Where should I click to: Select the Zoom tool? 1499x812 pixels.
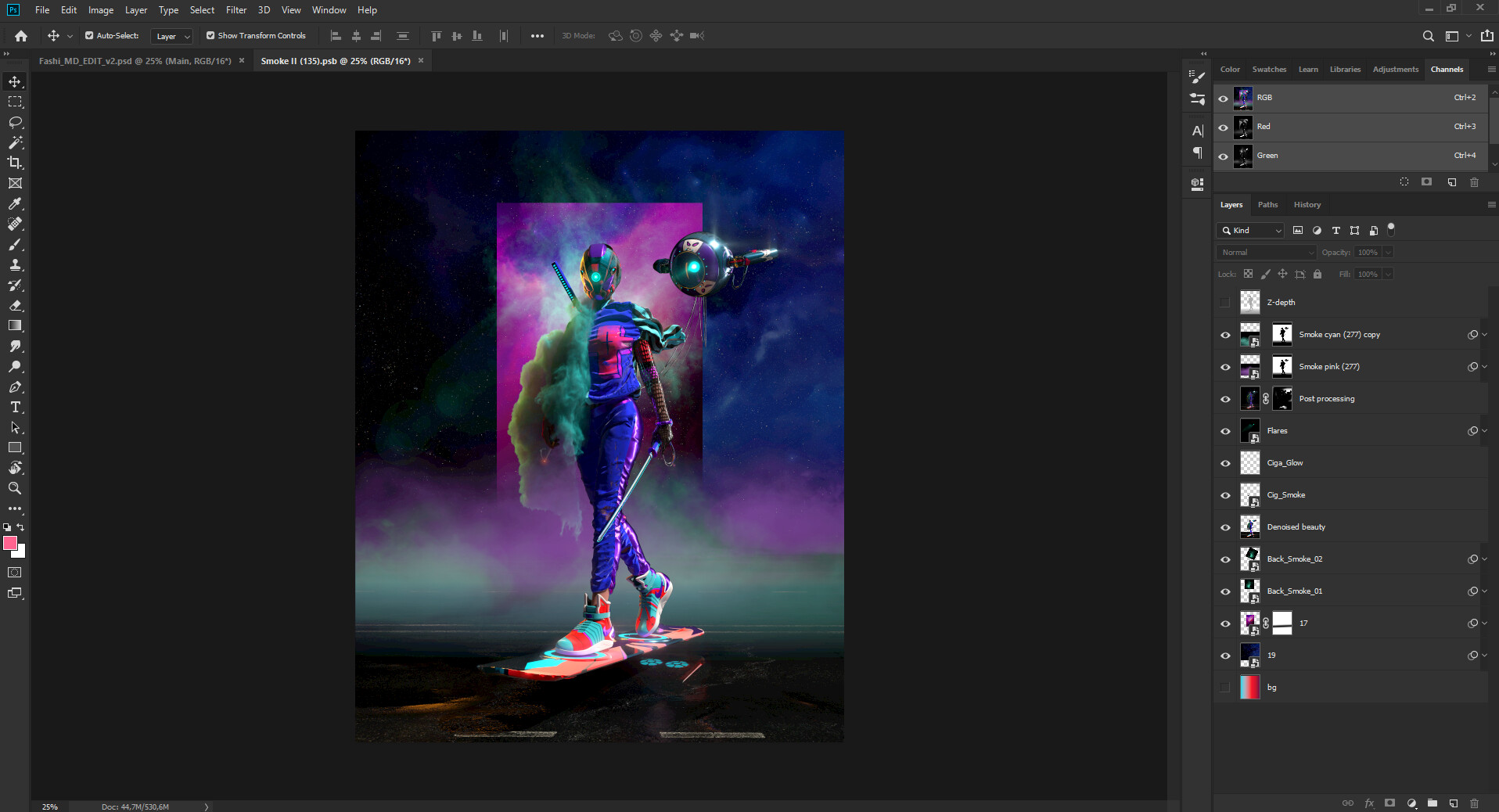pyautogui.click(x=15, y=488)
